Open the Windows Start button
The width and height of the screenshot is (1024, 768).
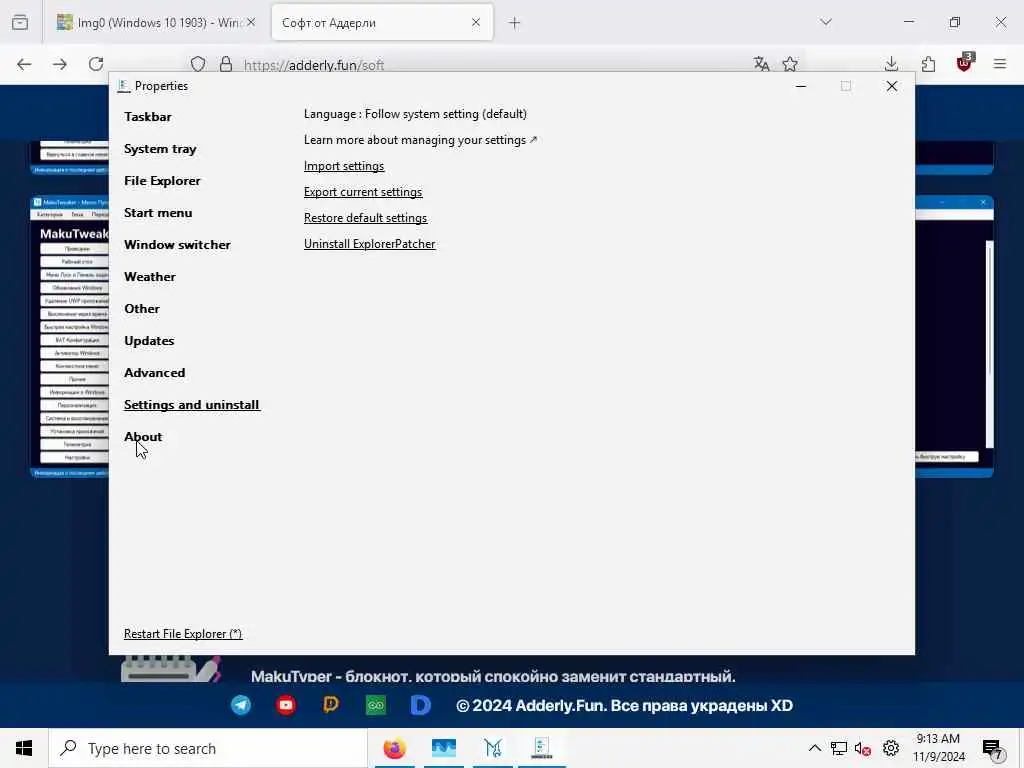[x=24, y=748]
